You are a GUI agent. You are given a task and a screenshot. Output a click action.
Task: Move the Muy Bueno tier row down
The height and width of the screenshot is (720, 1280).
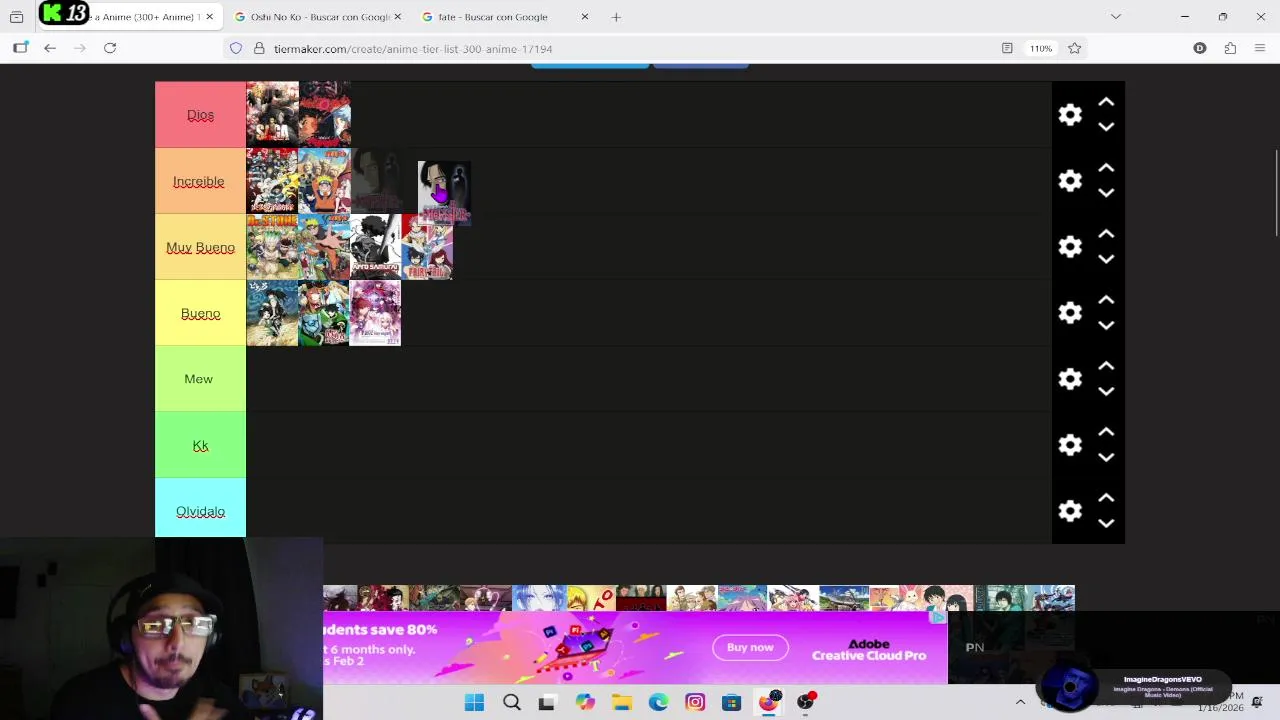pos(1106,259)
